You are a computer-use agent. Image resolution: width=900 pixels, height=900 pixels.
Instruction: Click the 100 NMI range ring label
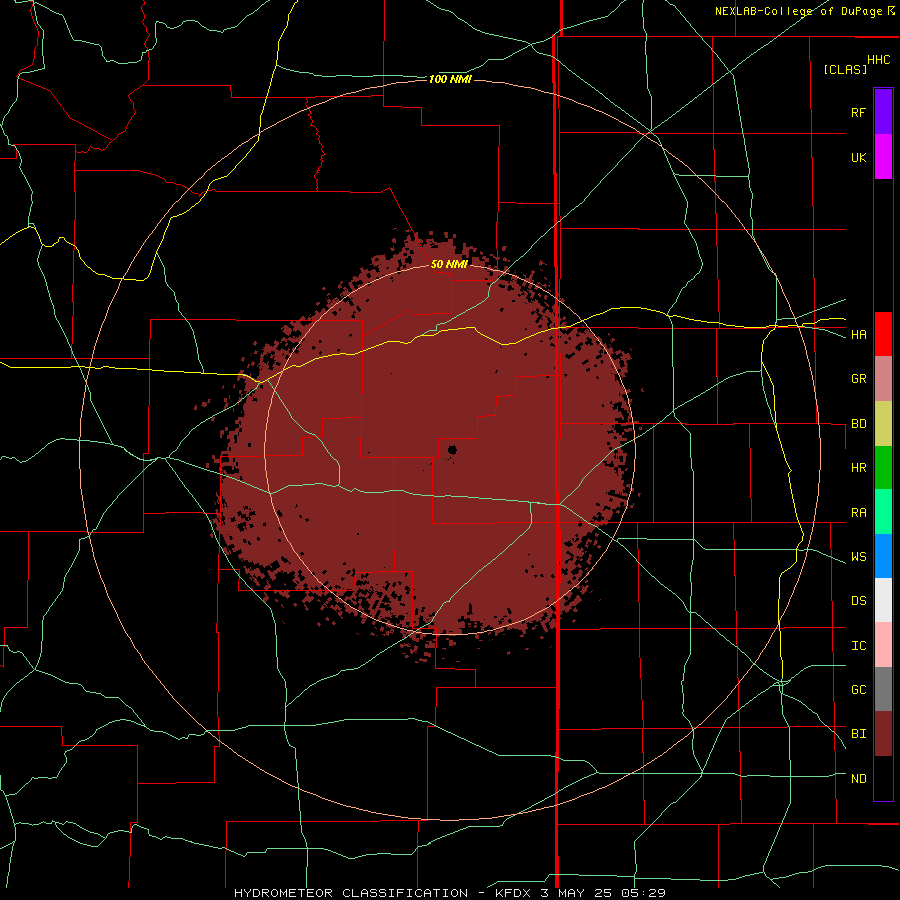click(x=450, y=79)
